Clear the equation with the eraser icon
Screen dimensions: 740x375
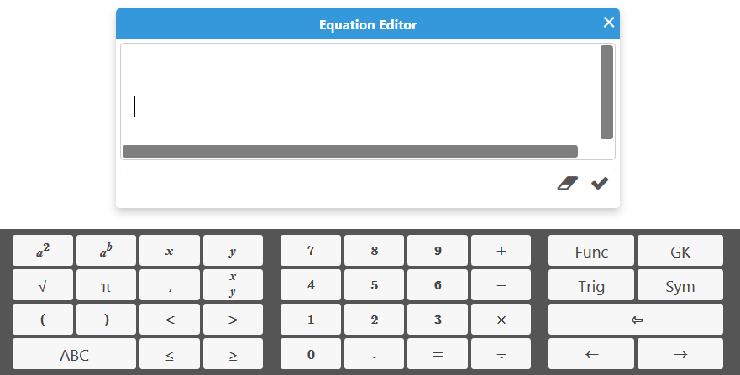pyautogui.click(x=567, y=183)
